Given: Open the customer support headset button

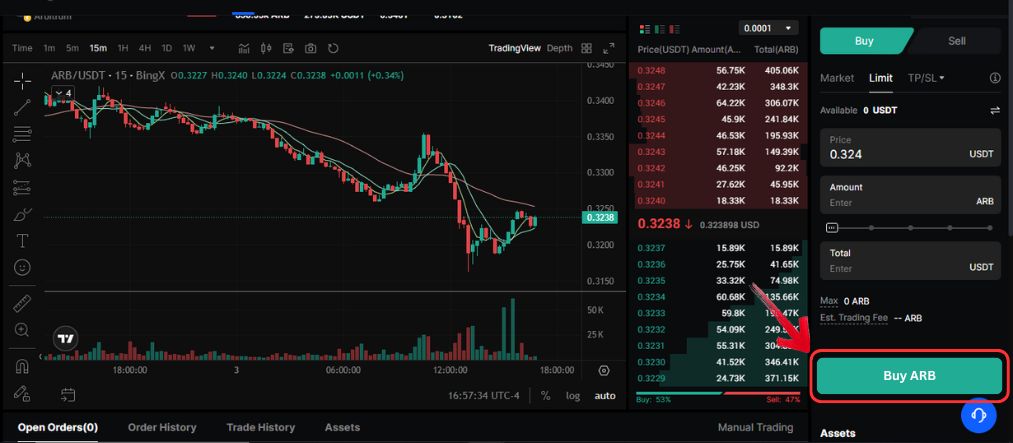Looking at the screenshot, I should coord(979,415).
